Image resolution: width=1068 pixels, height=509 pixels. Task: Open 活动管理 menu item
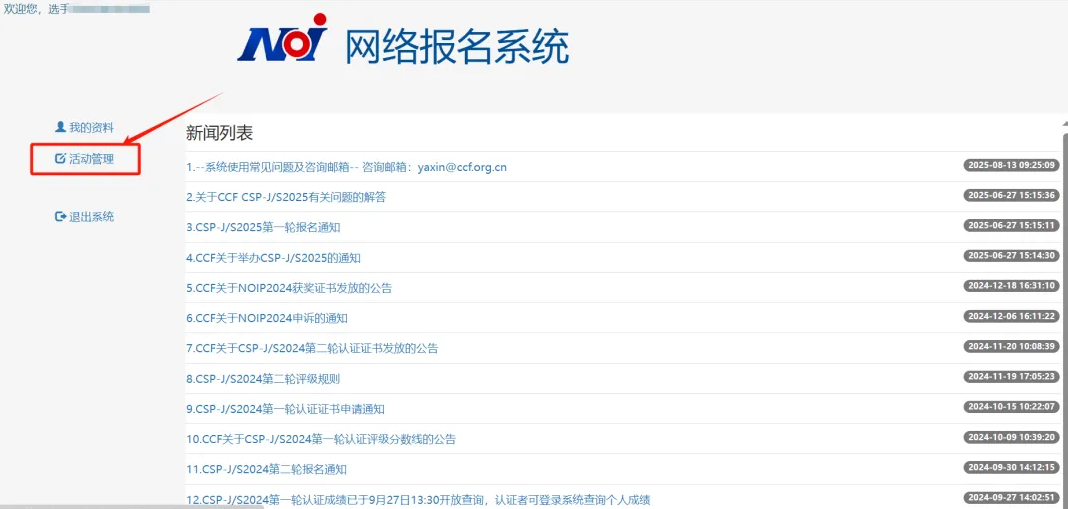[x=91, y=159]
